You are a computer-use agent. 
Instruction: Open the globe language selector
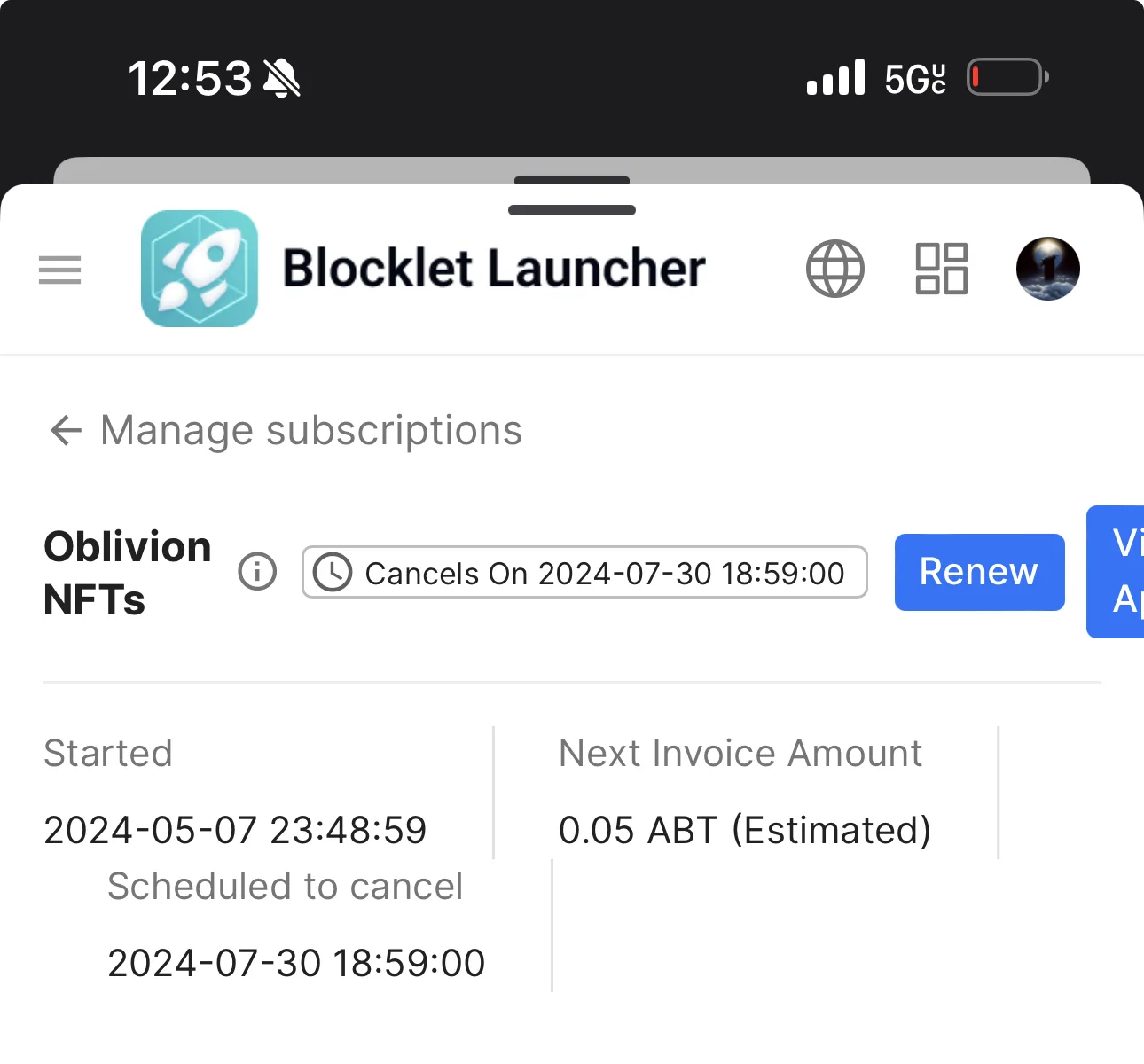click(834, 269)
